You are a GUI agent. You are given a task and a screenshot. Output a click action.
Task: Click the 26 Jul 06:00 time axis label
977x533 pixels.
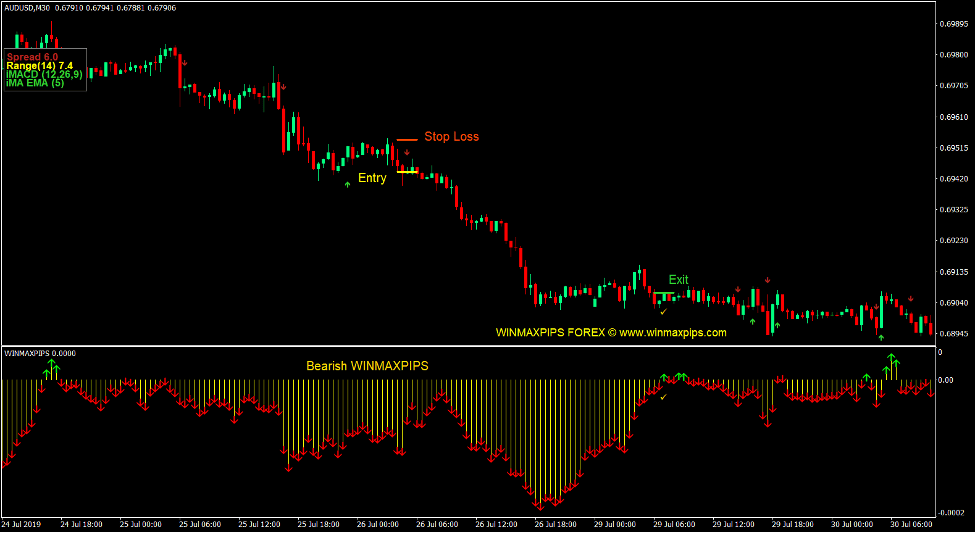(438, 524)
